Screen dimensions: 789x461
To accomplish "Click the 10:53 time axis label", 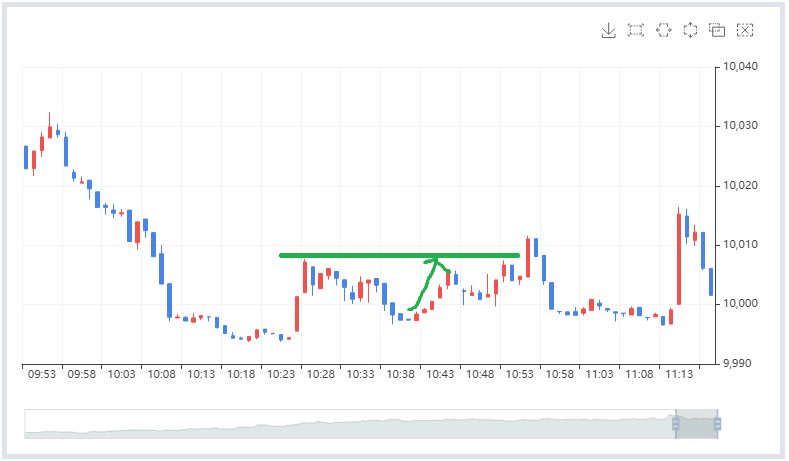I will click(520, 374).
